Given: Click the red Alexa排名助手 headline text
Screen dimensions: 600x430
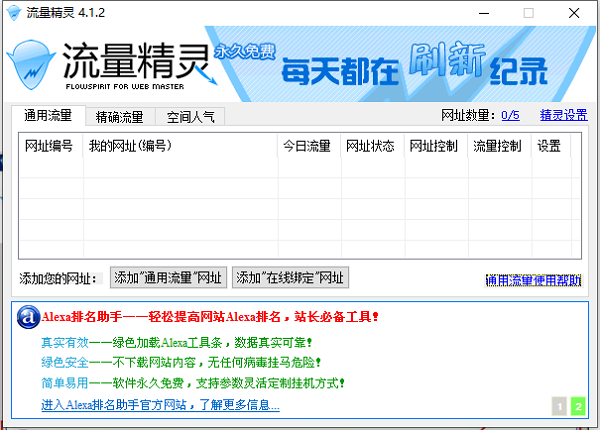Looking at the screenshot, I should (x=210, y=317).
